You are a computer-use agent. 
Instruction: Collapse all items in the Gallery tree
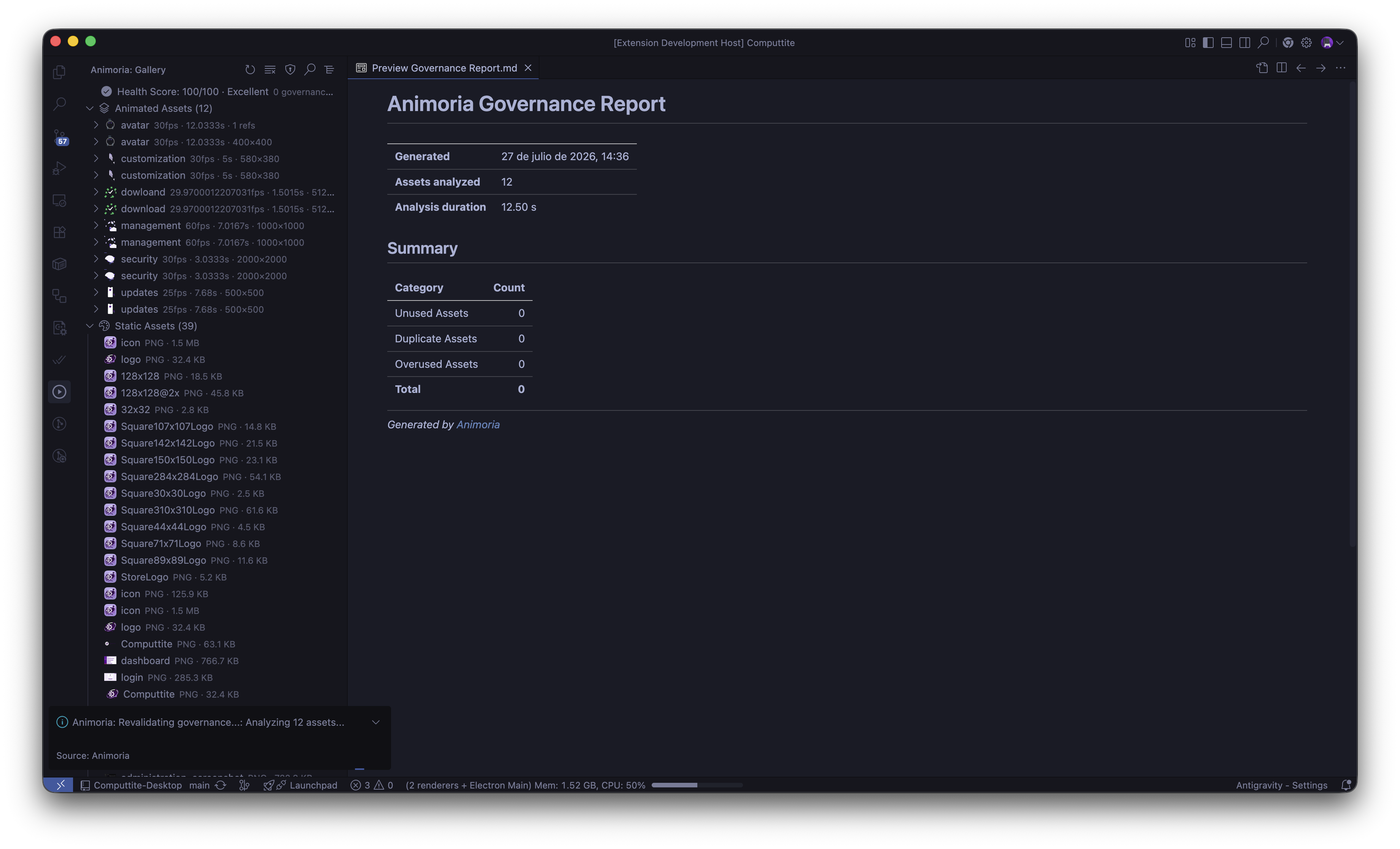[x=329, y=69]
